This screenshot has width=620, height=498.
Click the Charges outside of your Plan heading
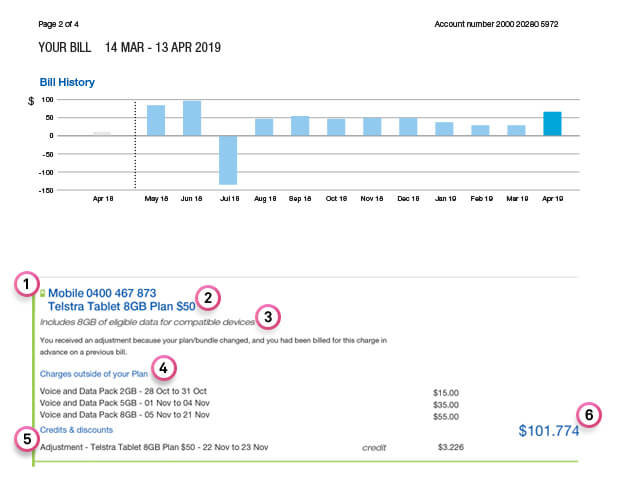tap(93, 373)
